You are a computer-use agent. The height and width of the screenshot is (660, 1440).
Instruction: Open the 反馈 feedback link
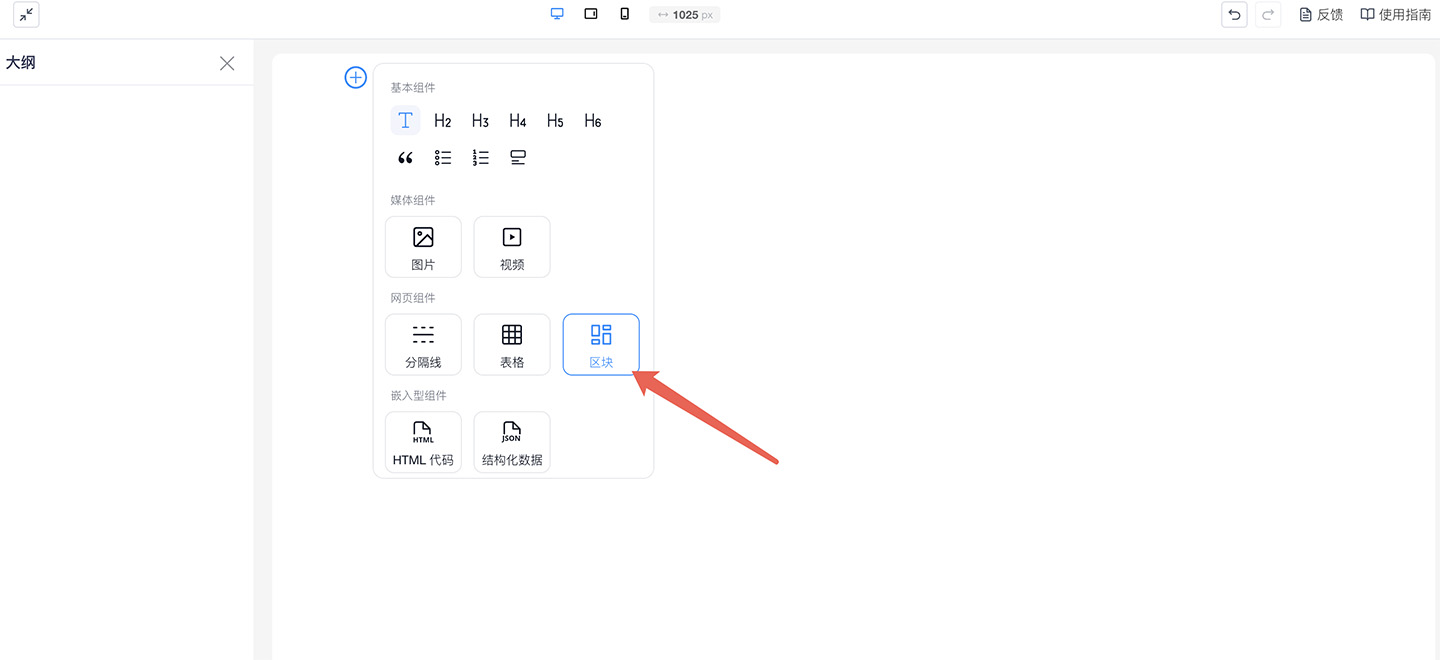(x=1321, y=15)
